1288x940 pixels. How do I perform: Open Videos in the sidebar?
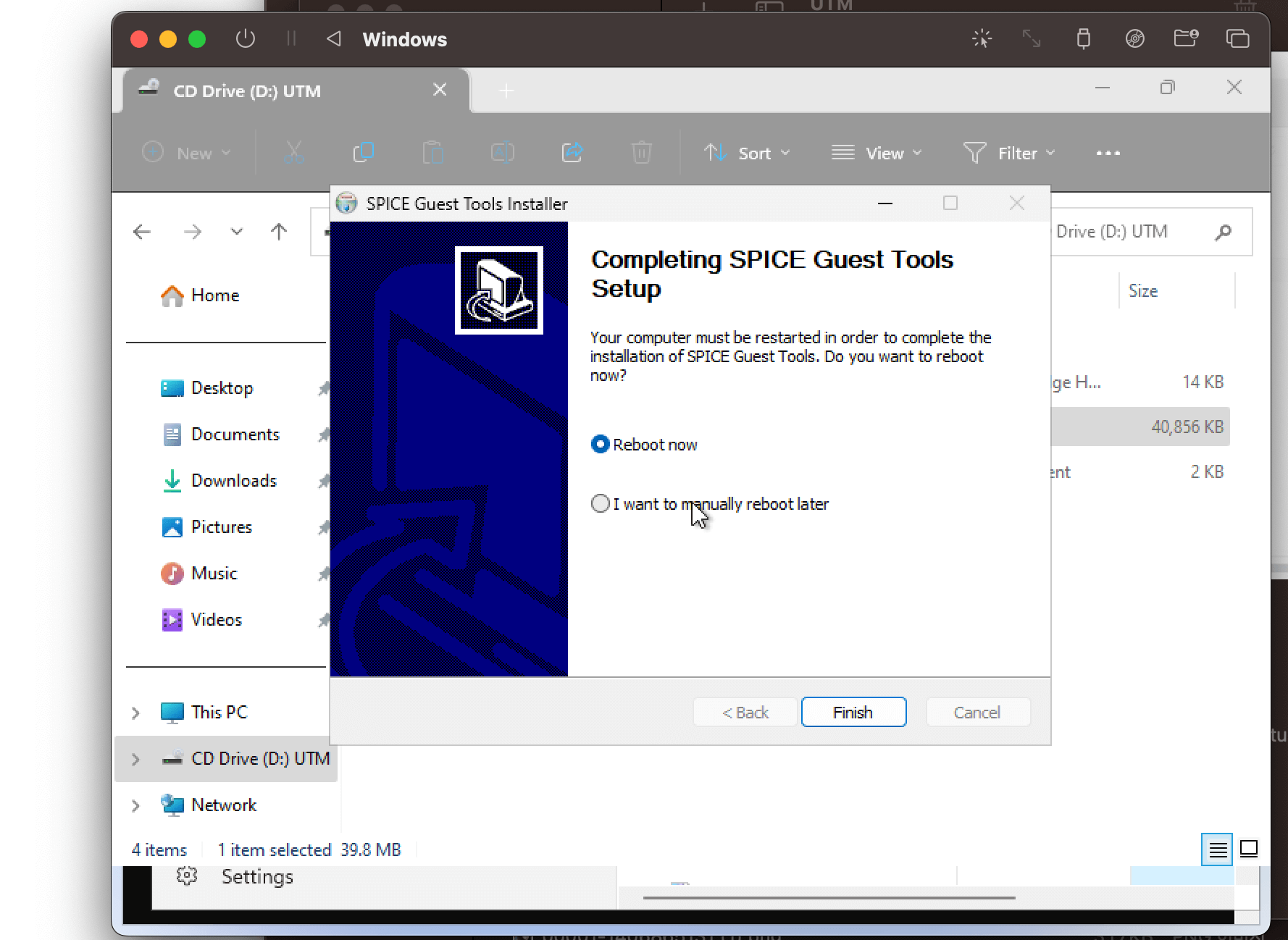201,620
